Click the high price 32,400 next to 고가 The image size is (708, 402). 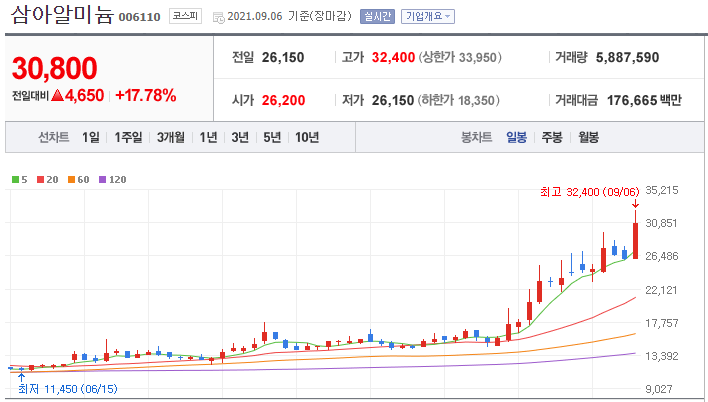click(393, 57)
